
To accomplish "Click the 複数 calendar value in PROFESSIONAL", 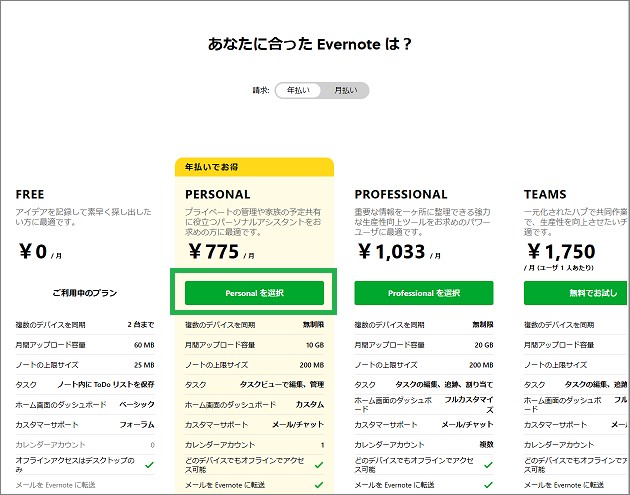I will (x=486, y=445).
